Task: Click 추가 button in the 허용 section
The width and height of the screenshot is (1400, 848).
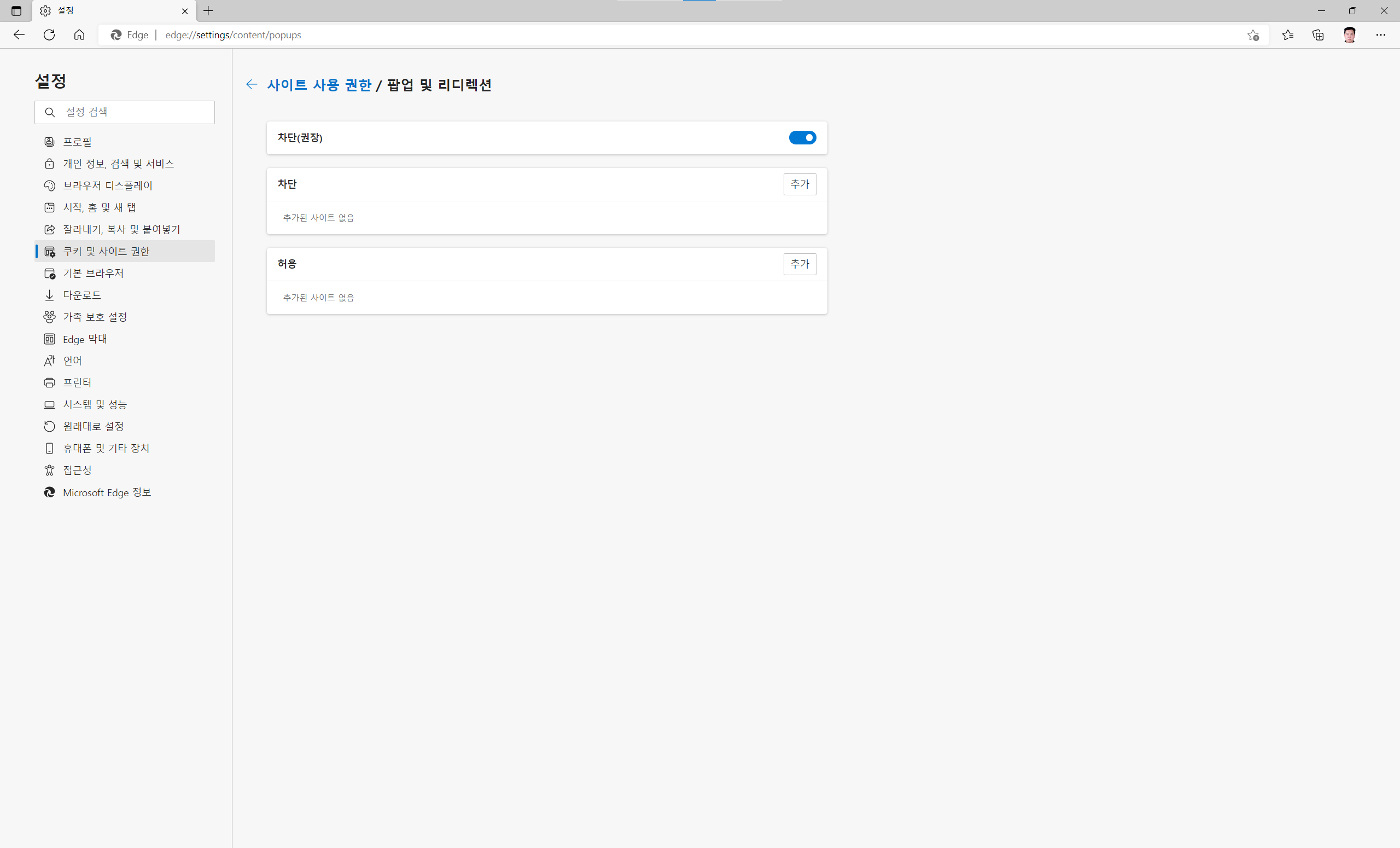Action: coord(799,264)
